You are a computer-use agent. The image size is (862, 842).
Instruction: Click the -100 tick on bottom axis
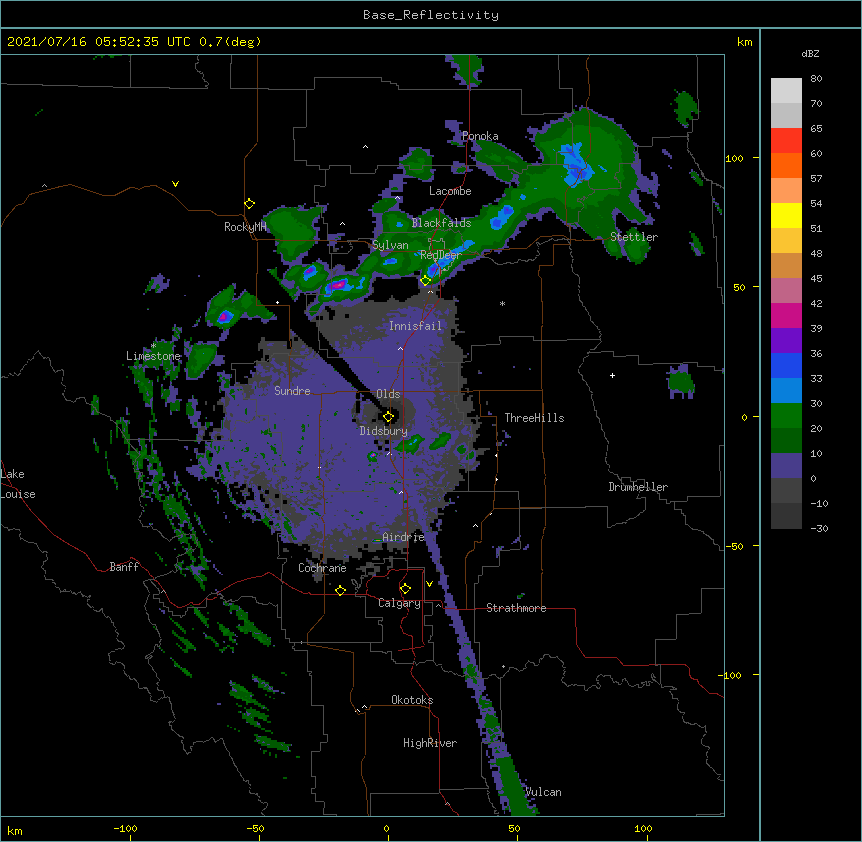coord(125,828)
